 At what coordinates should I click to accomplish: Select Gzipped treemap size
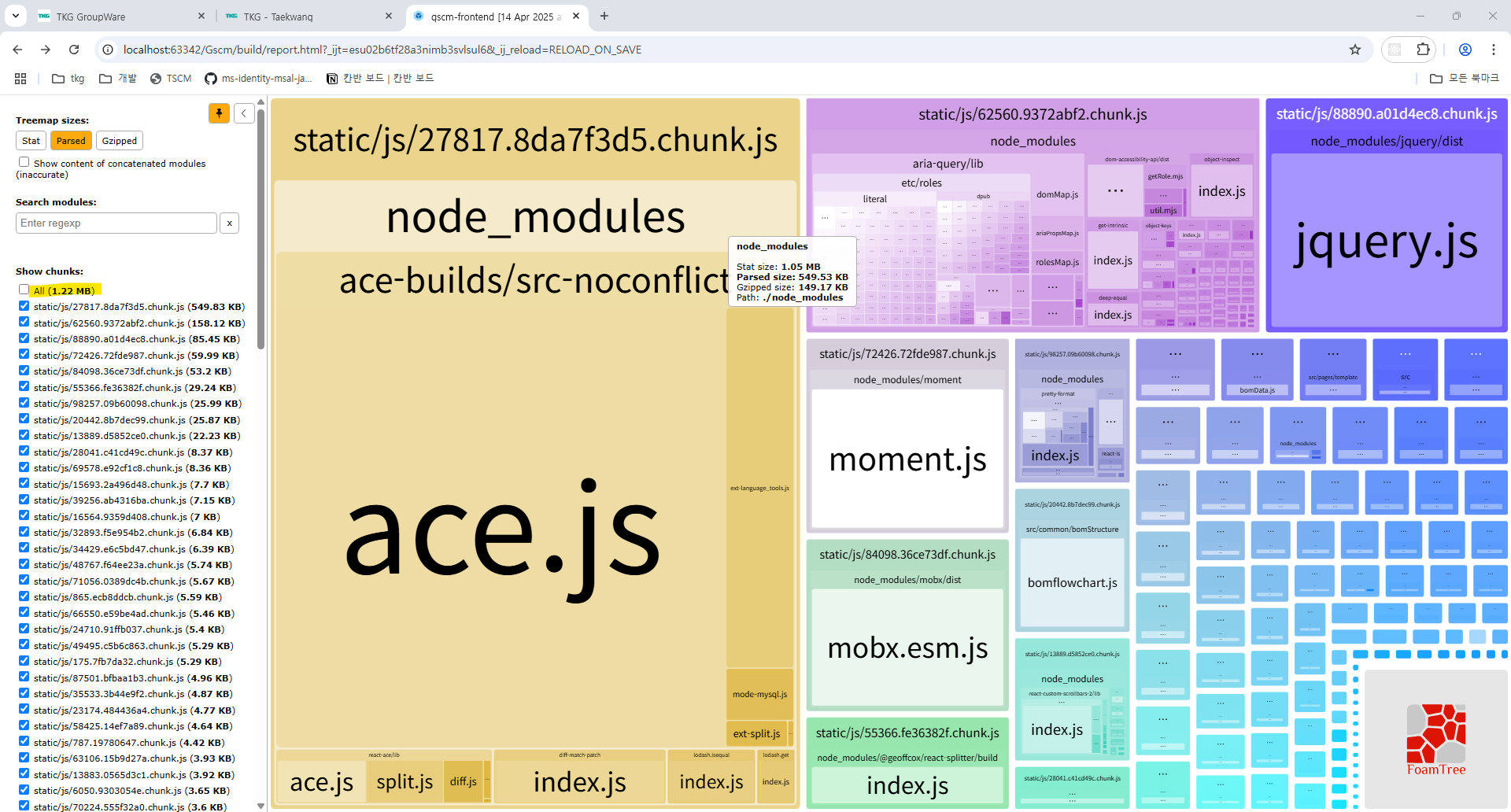tap(120, 141)
